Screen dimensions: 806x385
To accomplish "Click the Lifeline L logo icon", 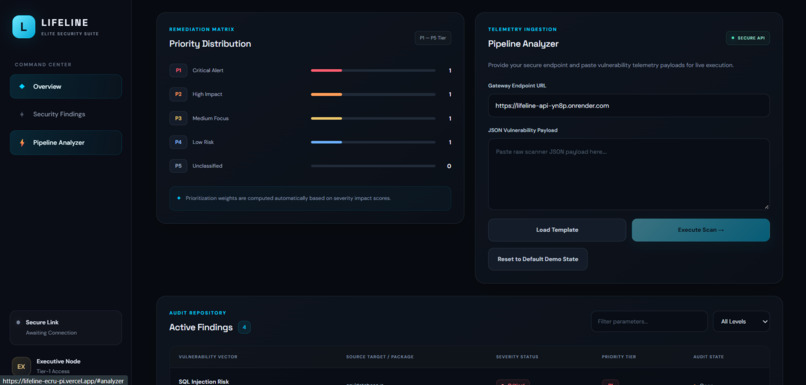I will tap(24, 27).
